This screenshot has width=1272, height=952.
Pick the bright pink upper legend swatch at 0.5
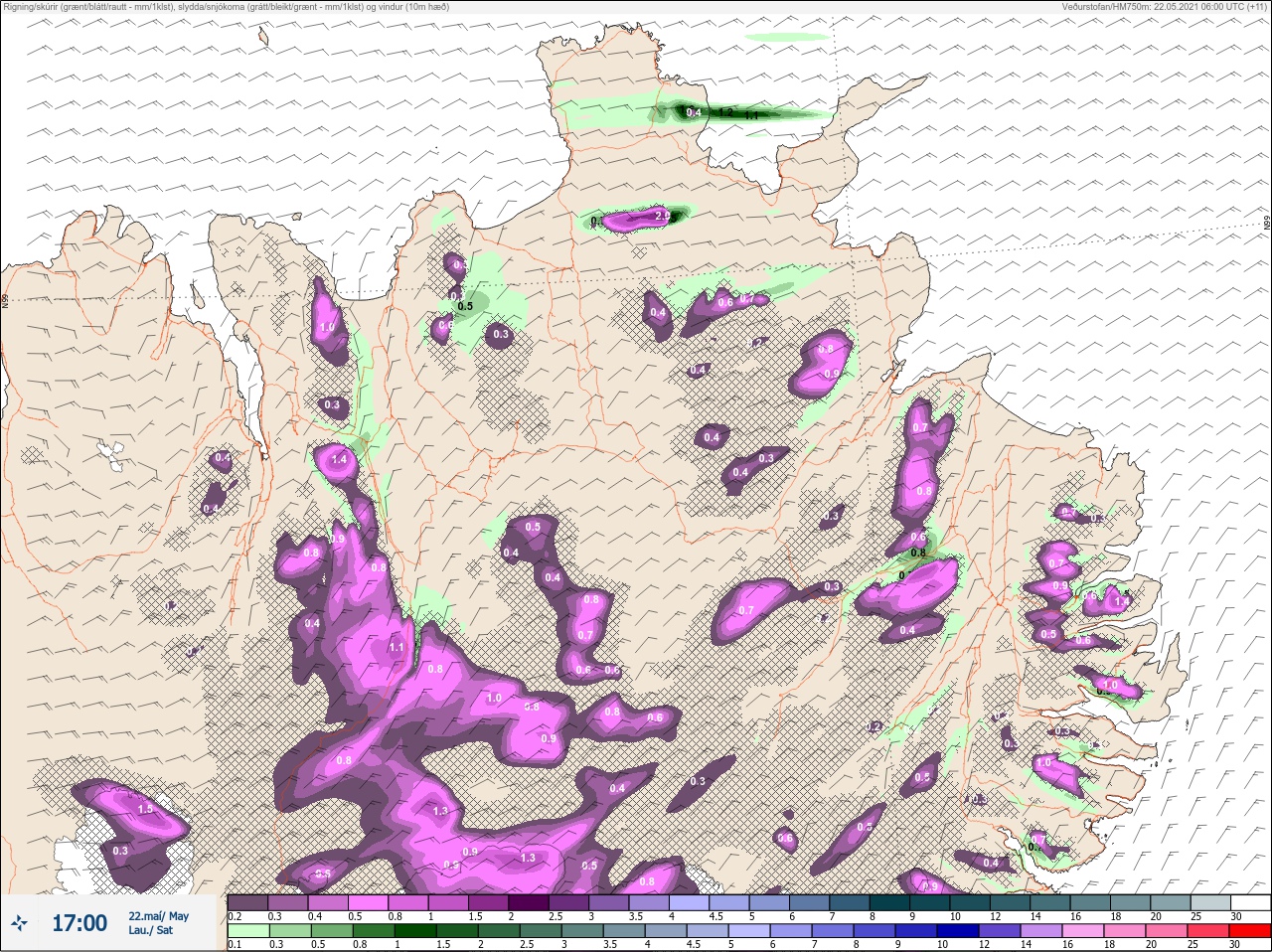369,903
